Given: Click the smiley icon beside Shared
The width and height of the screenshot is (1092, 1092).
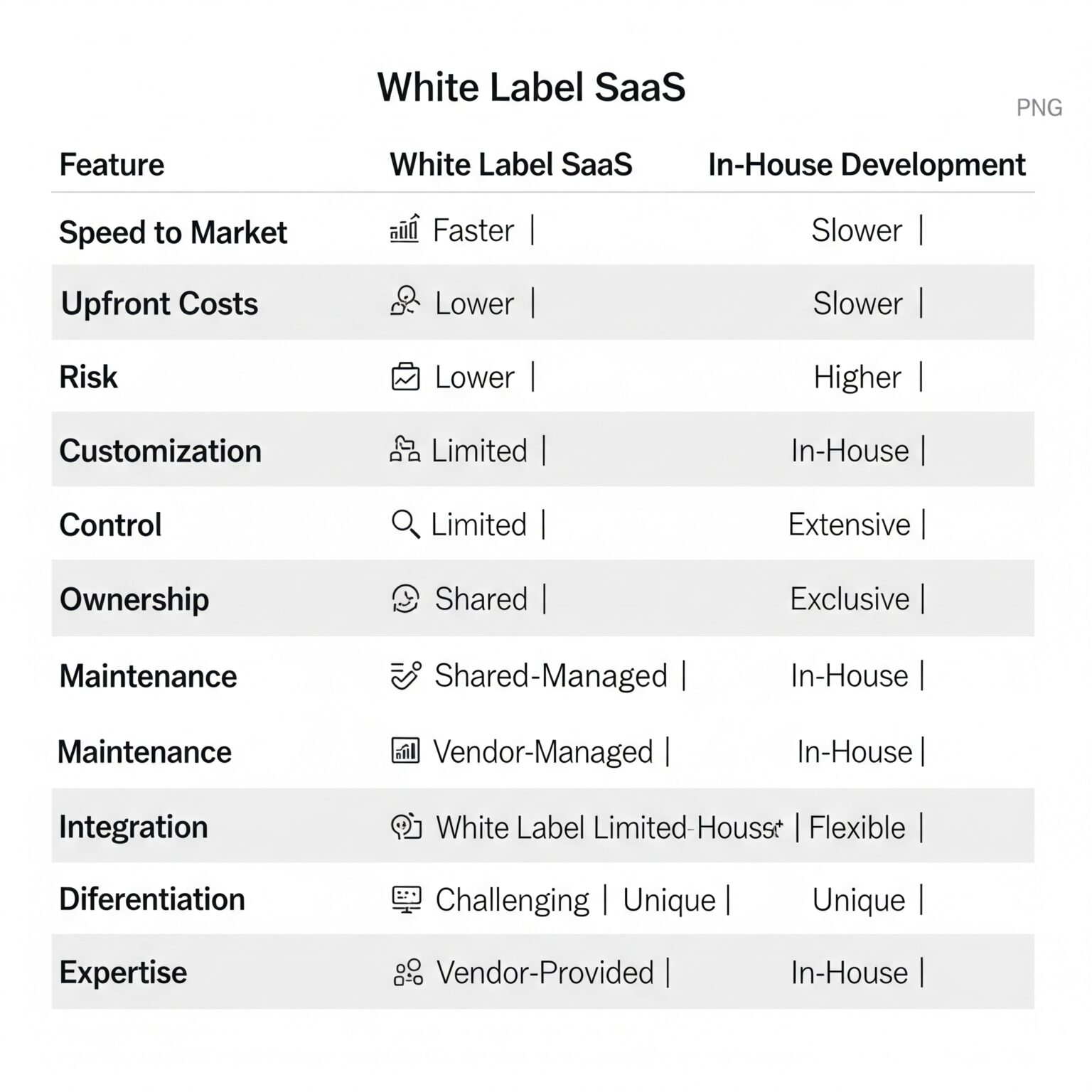Looking at the screenshot, I should (405, 599).
